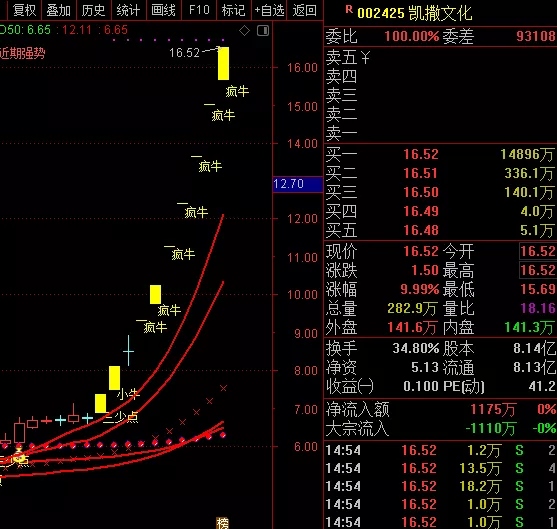Open the 叠加 overlay option
The width and height of the screenshot is (557, 529).
(58, 10)
